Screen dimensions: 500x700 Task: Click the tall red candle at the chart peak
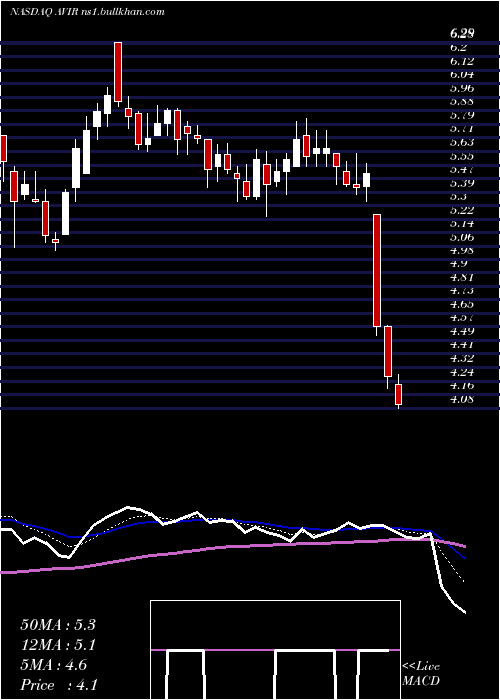[118, 72]
